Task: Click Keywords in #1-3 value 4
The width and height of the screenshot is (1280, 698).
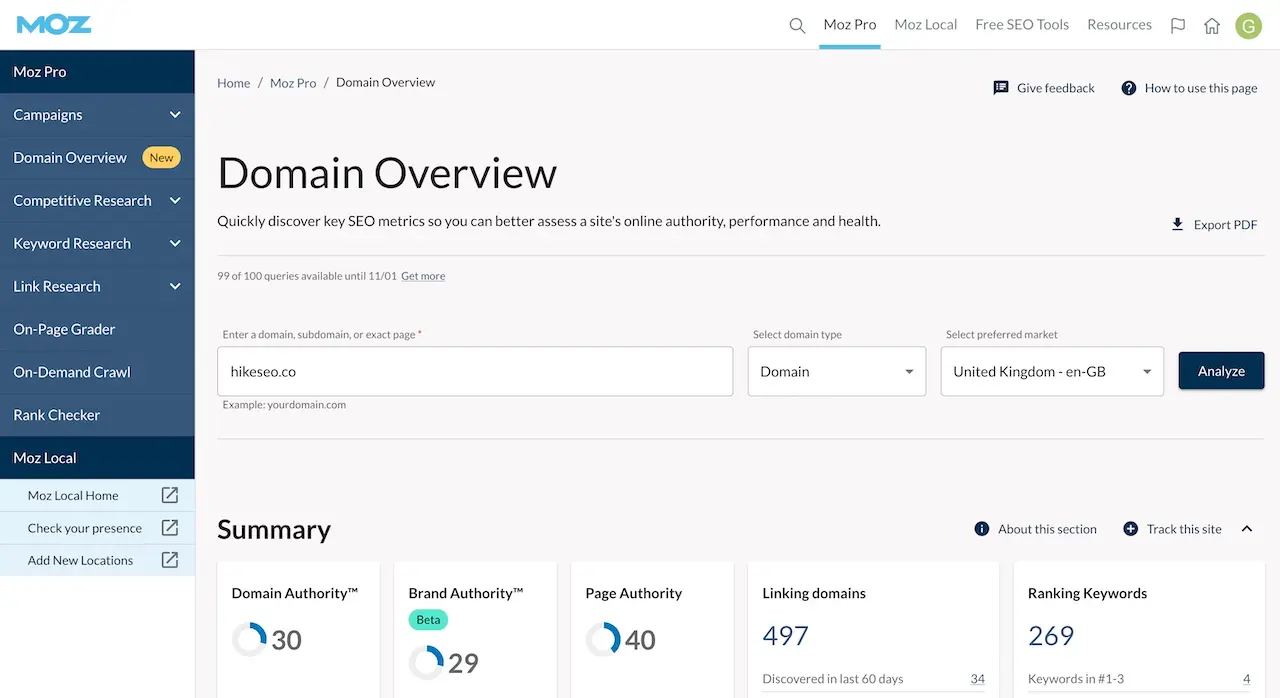Action: (1246, 679)
